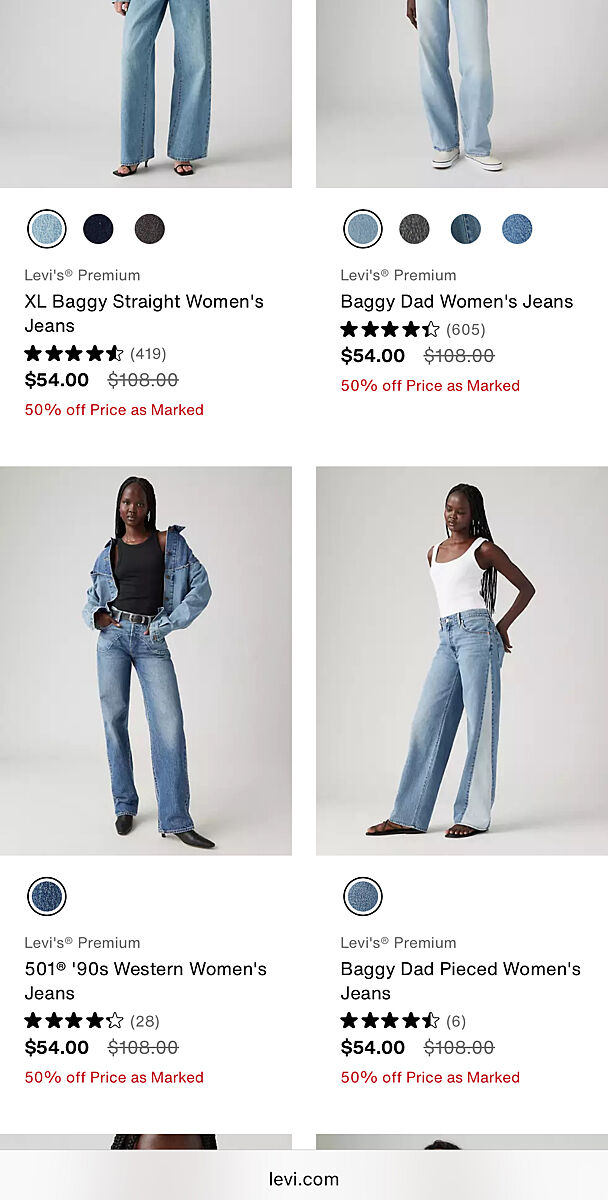Tap the levi.com address bar
The height and width of the screenshot is (1200, 608).
click(x=304, y=1179)
